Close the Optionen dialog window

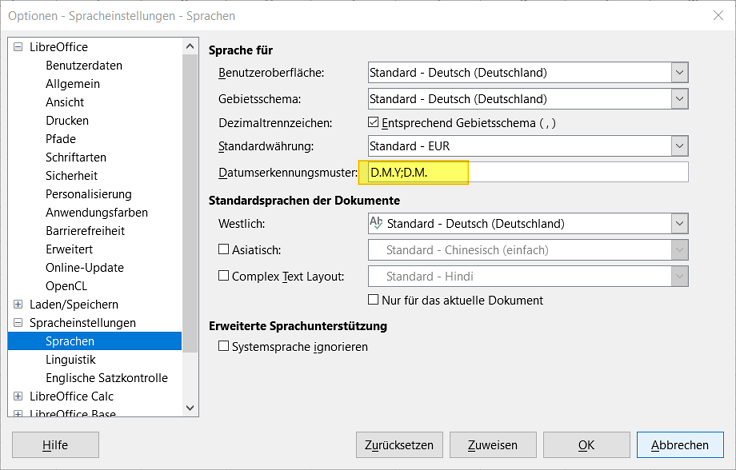tap(718, 15)
